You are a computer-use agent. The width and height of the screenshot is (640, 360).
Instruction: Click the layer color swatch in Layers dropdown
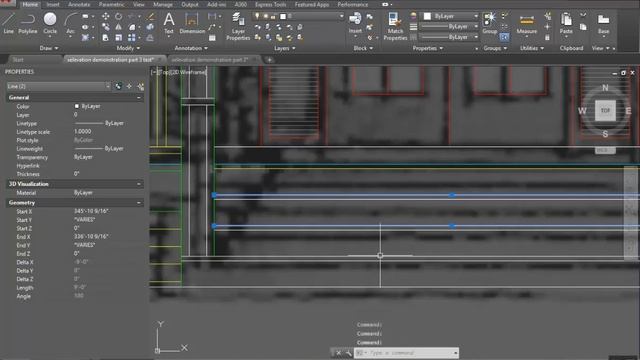pos(283,16)
